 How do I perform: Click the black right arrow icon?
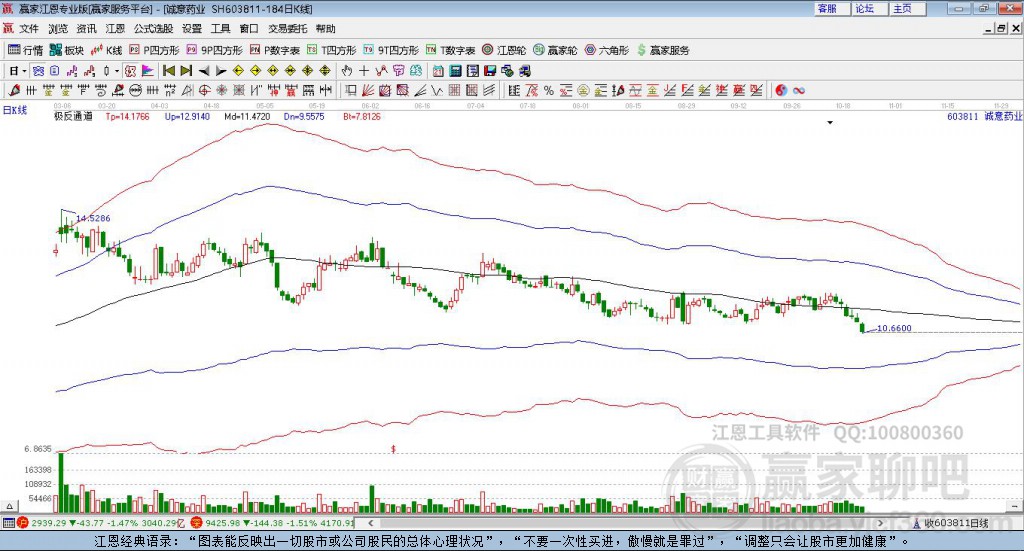tap(221, 71)
